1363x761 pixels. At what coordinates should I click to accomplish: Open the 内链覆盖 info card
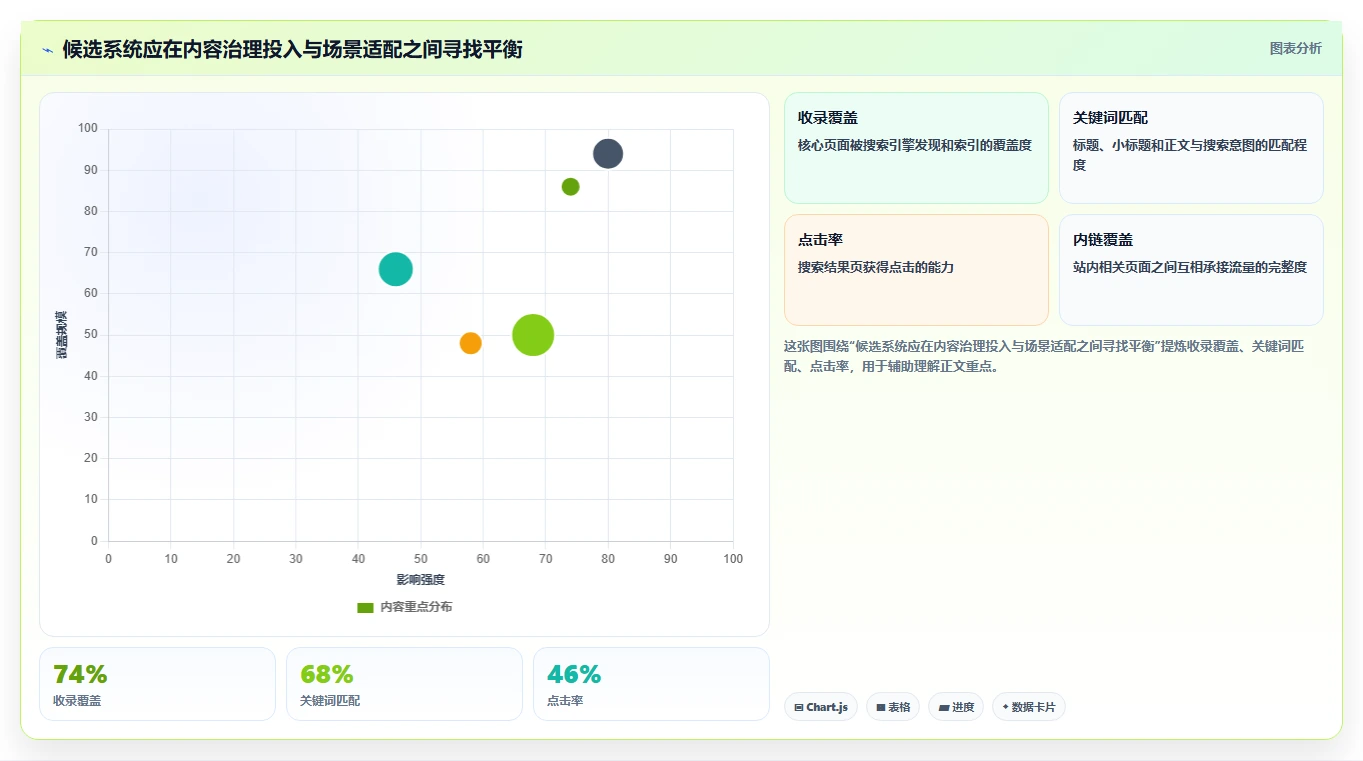[1191, 270]
